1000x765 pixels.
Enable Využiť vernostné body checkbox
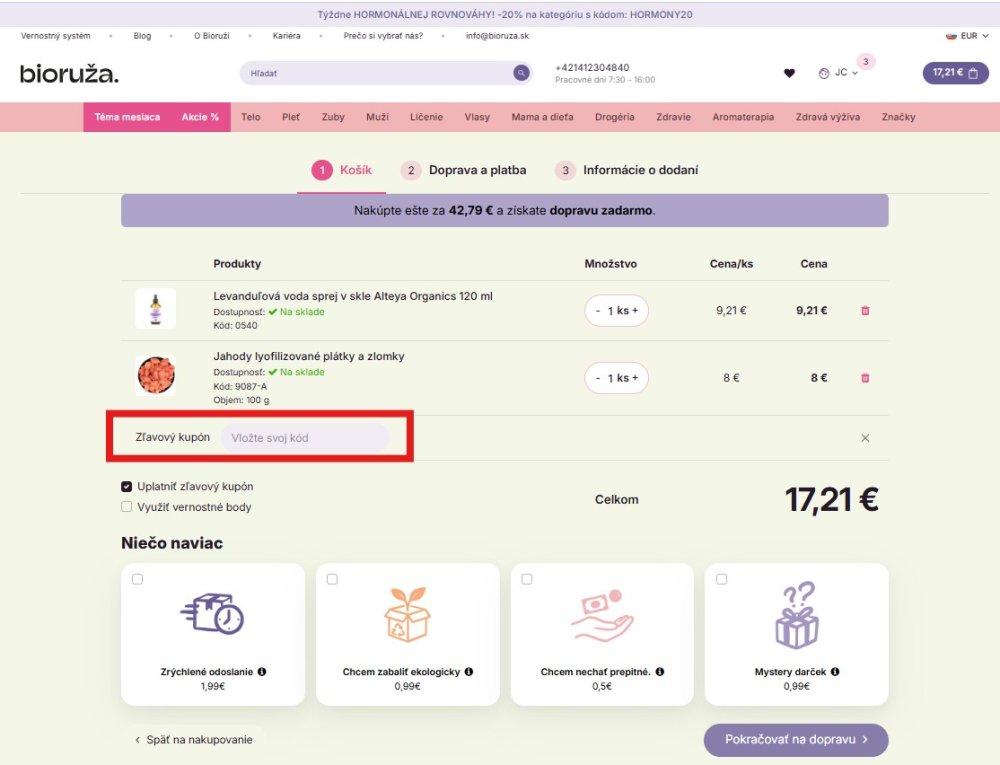point(127,507)
